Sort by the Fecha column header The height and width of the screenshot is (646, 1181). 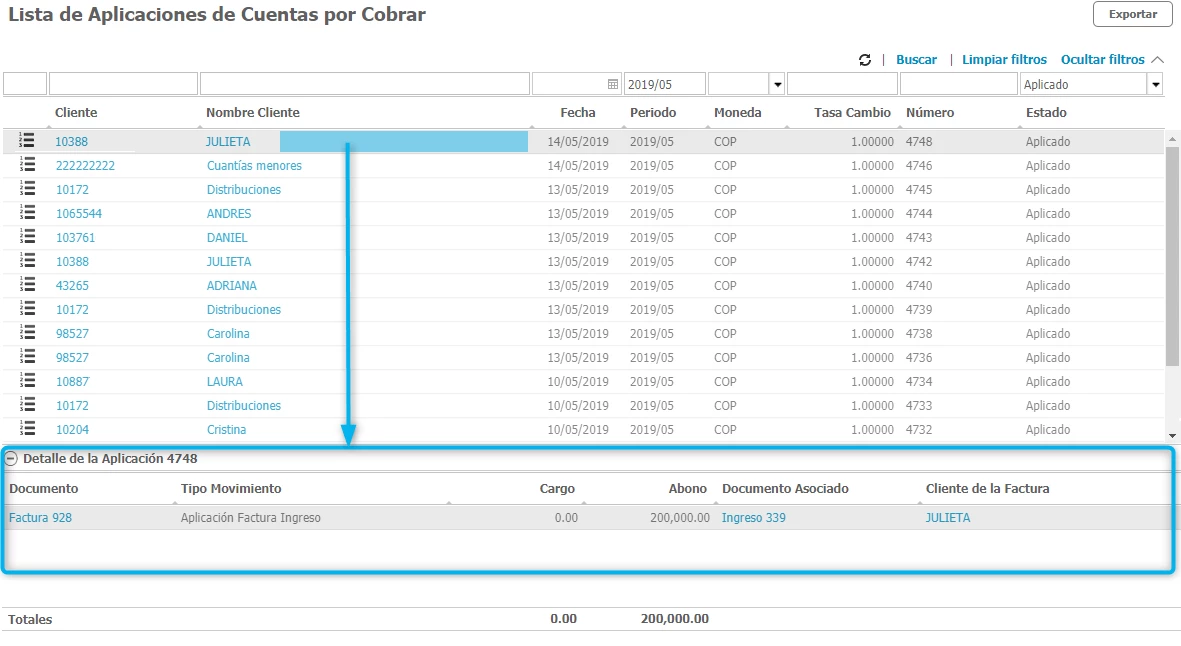pos(577,113)
